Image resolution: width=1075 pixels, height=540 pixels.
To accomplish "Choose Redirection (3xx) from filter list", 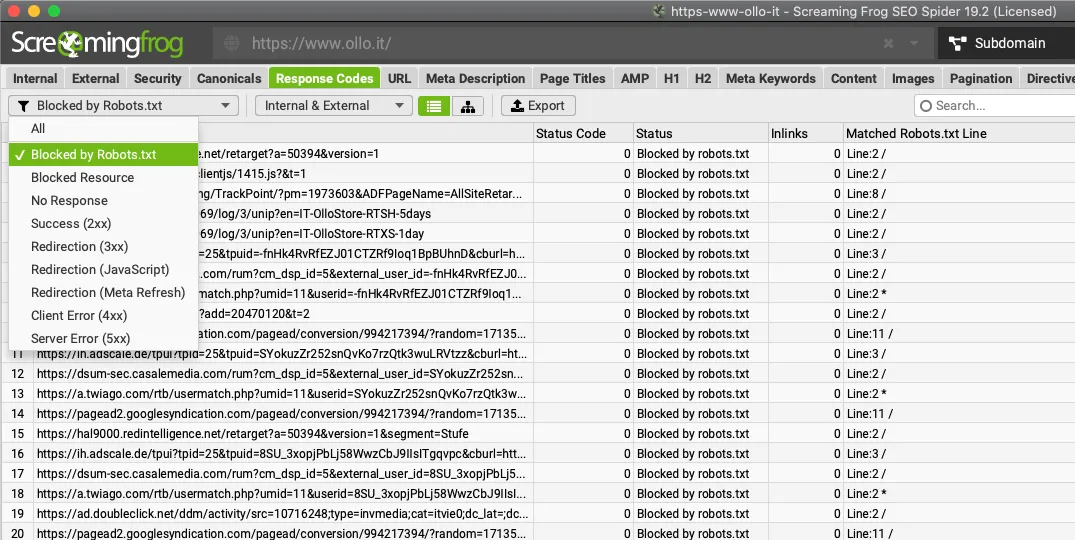I will click(x=79, y=247).
